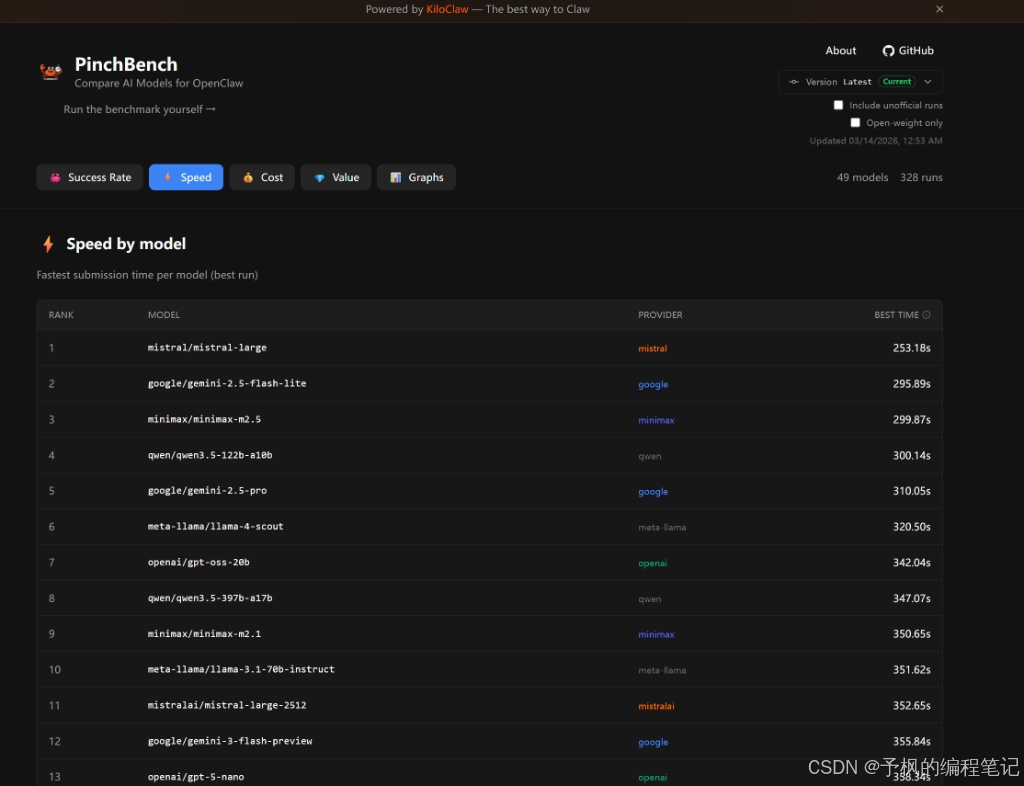This screenshot has height=786, width=1024.
Task: Select model google/gemini-3-flash-preview
Action: coord(230,741)
